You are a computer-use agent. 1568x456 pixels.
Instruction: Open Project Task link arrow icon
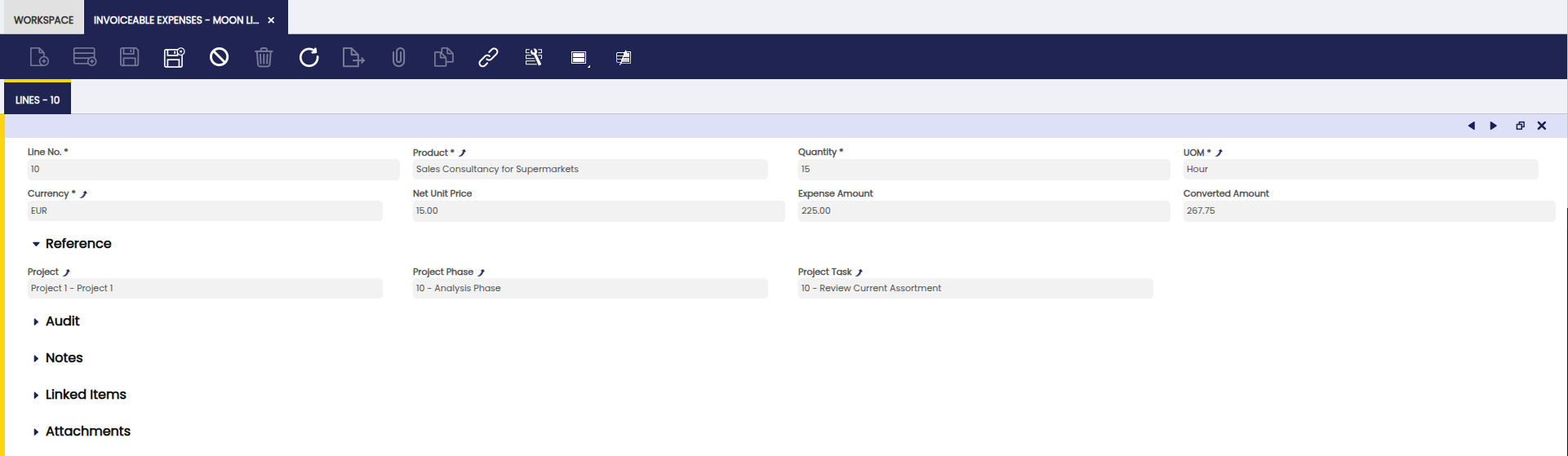(859, 272)
